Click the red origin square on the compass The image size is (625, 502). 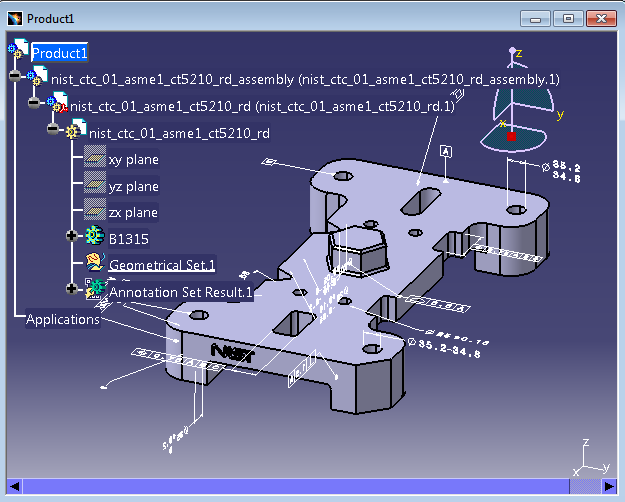point(511,137)
